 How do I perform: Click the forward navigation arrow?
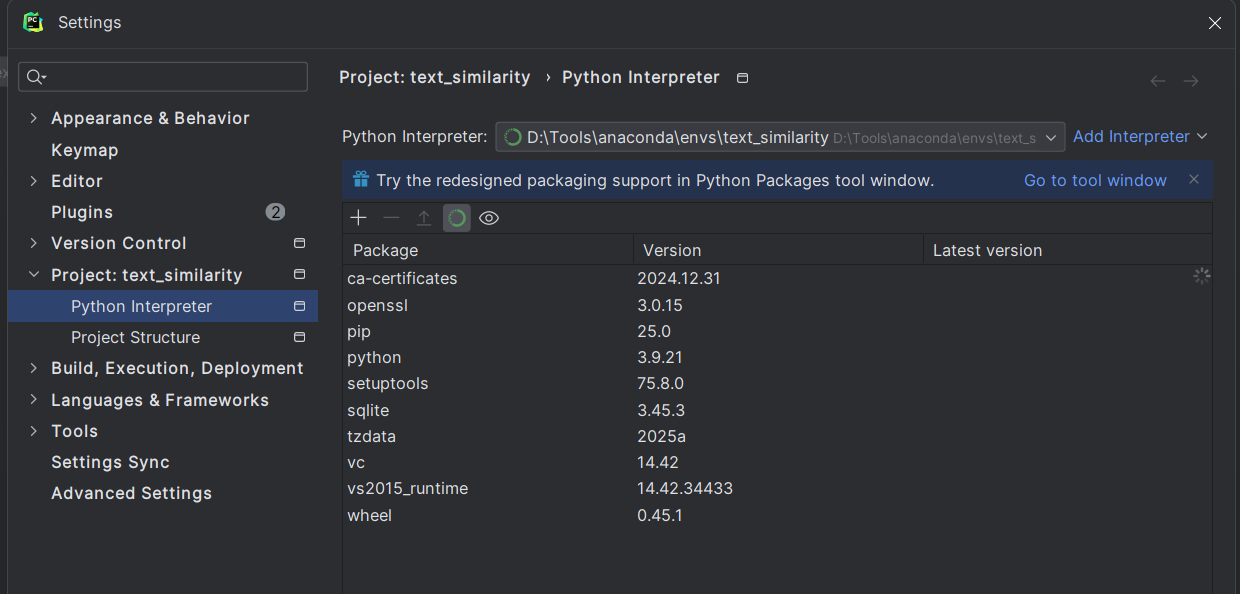(x=1191, y=80)
